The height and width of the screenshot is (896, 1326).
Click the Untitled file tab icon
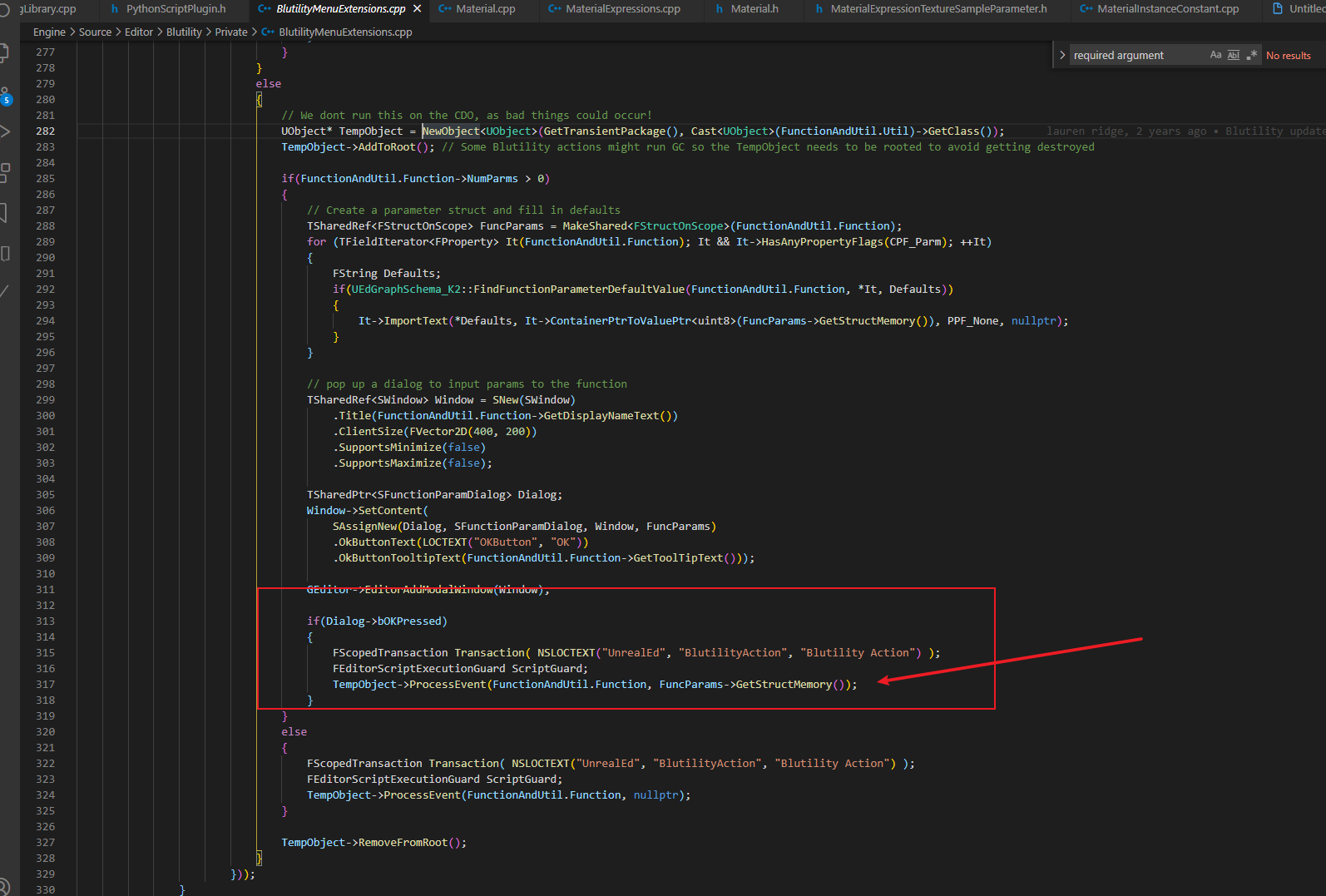click(1278, 8)
